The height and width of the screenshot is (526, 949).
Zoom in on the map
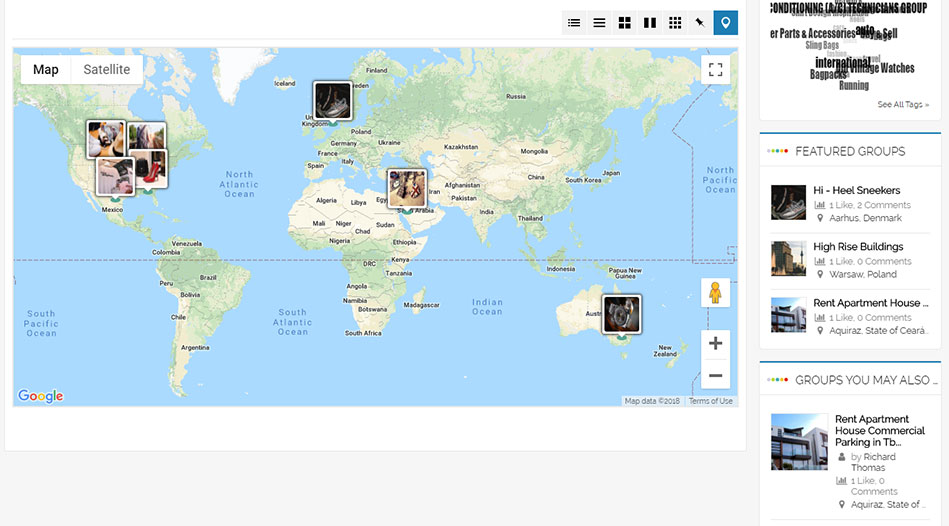715,344
